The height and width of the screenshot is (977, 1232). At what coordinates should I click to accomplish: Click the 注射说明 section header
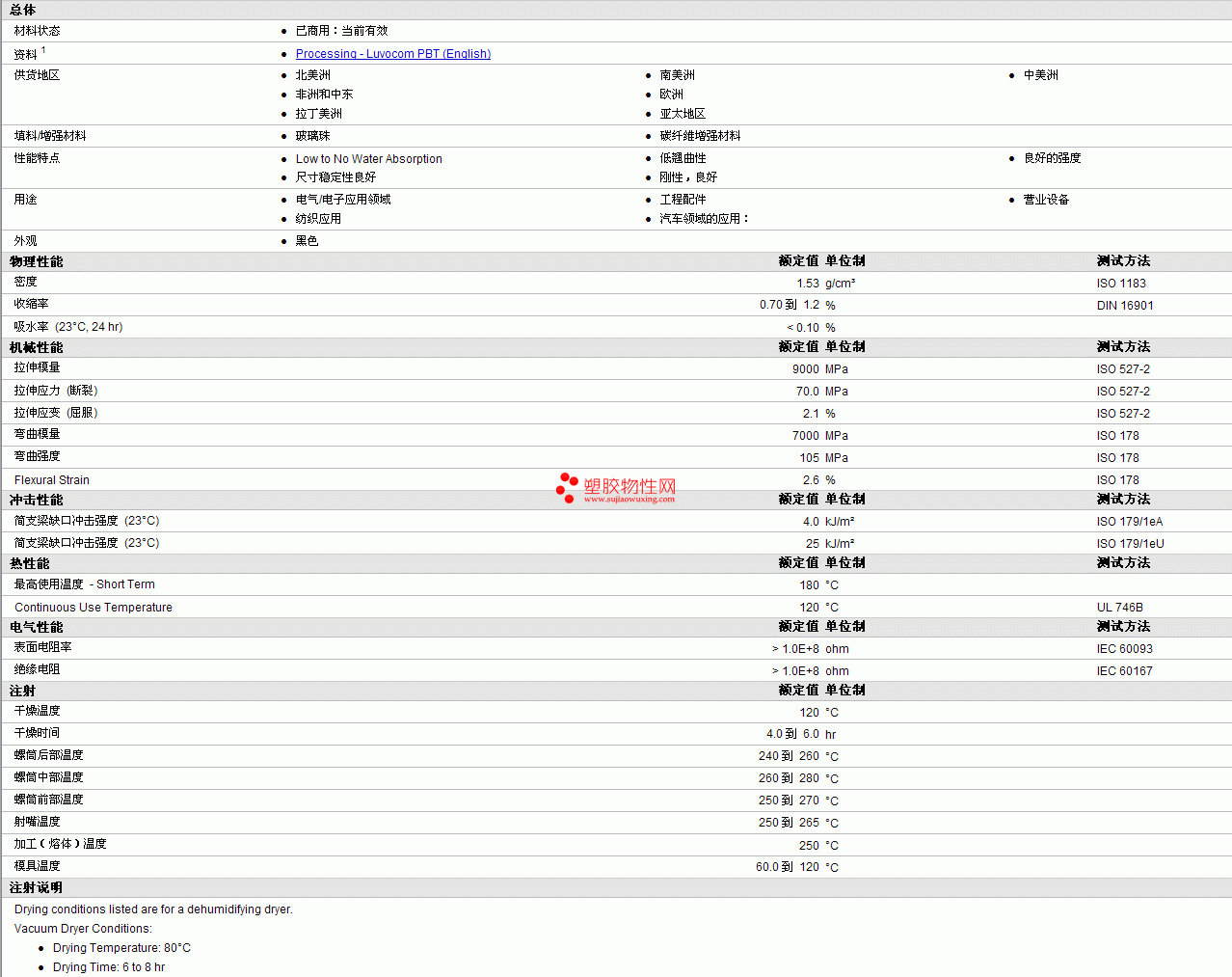pyautogui.click(x=37, y=887)
